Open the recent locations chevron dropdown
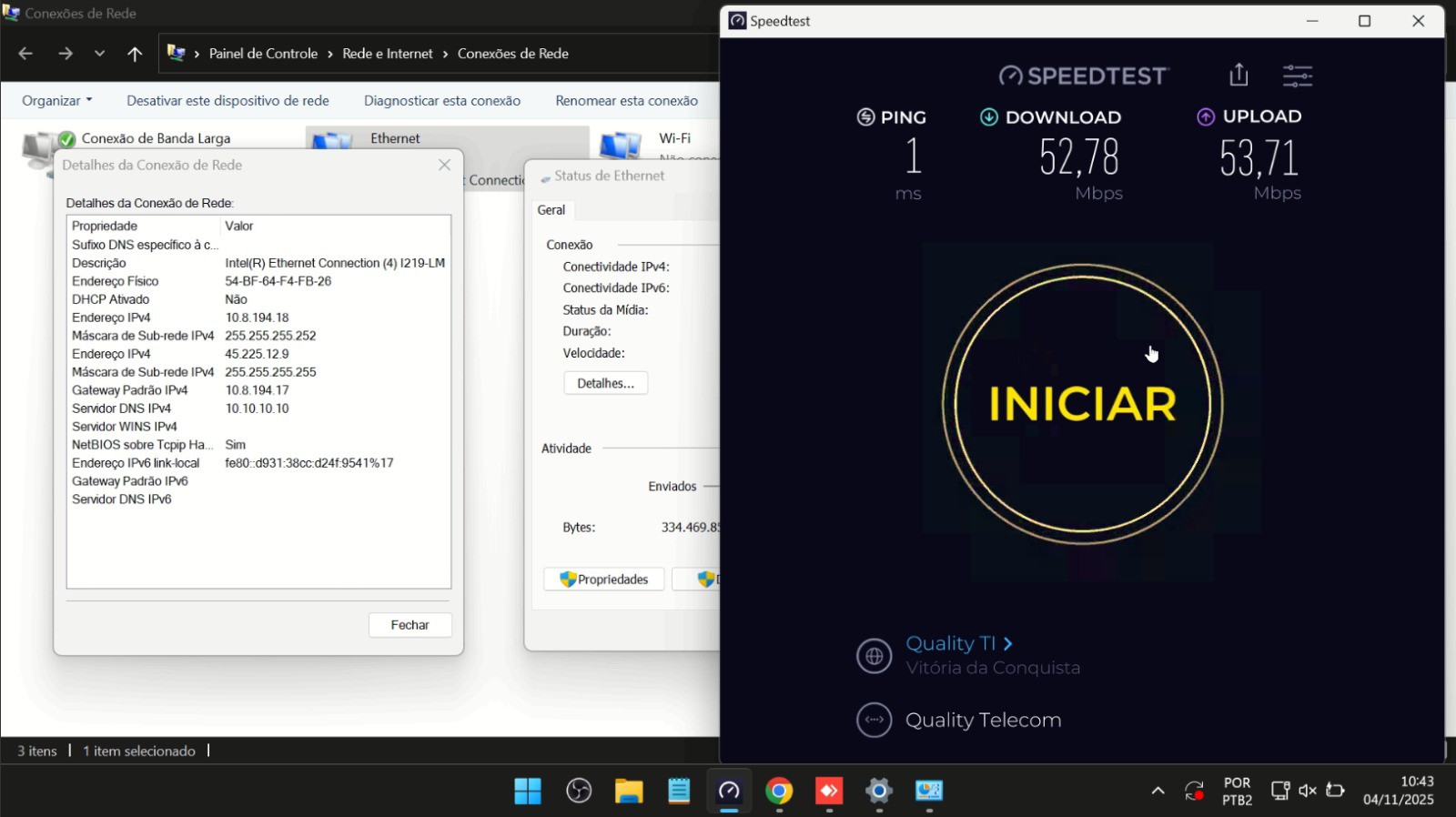This screenshot has width=1456, height=817. pyautogui.click(x=99, y=54)
